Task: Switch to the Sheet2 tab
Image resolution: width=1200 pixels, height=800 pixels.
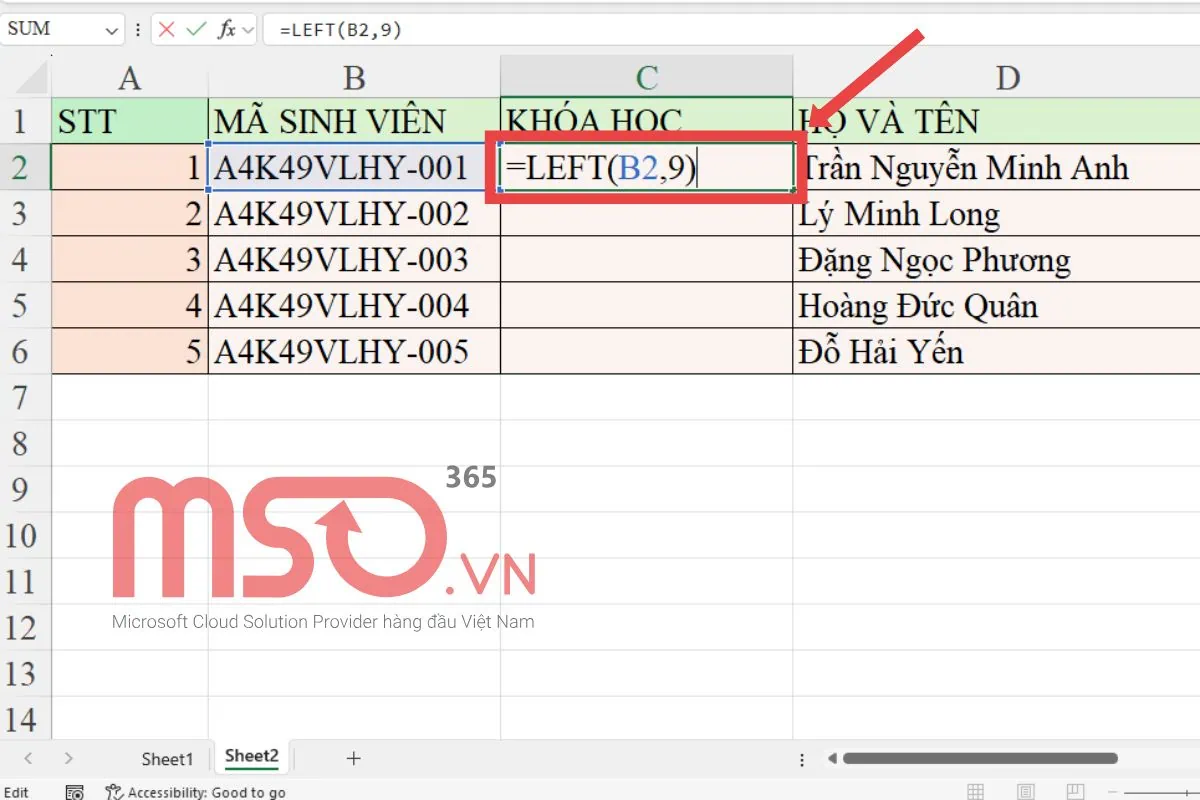Action: coord(250,758)
